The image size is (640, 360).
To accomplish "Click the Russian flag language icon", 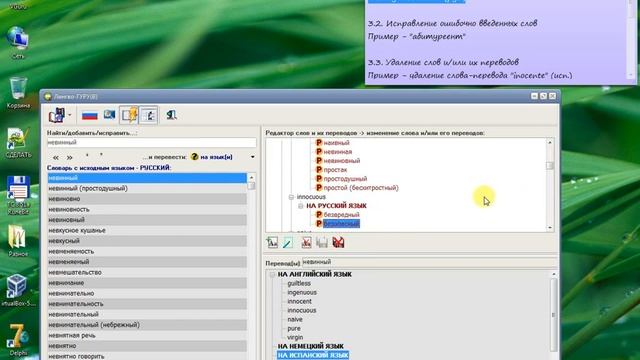I will 89,116.
